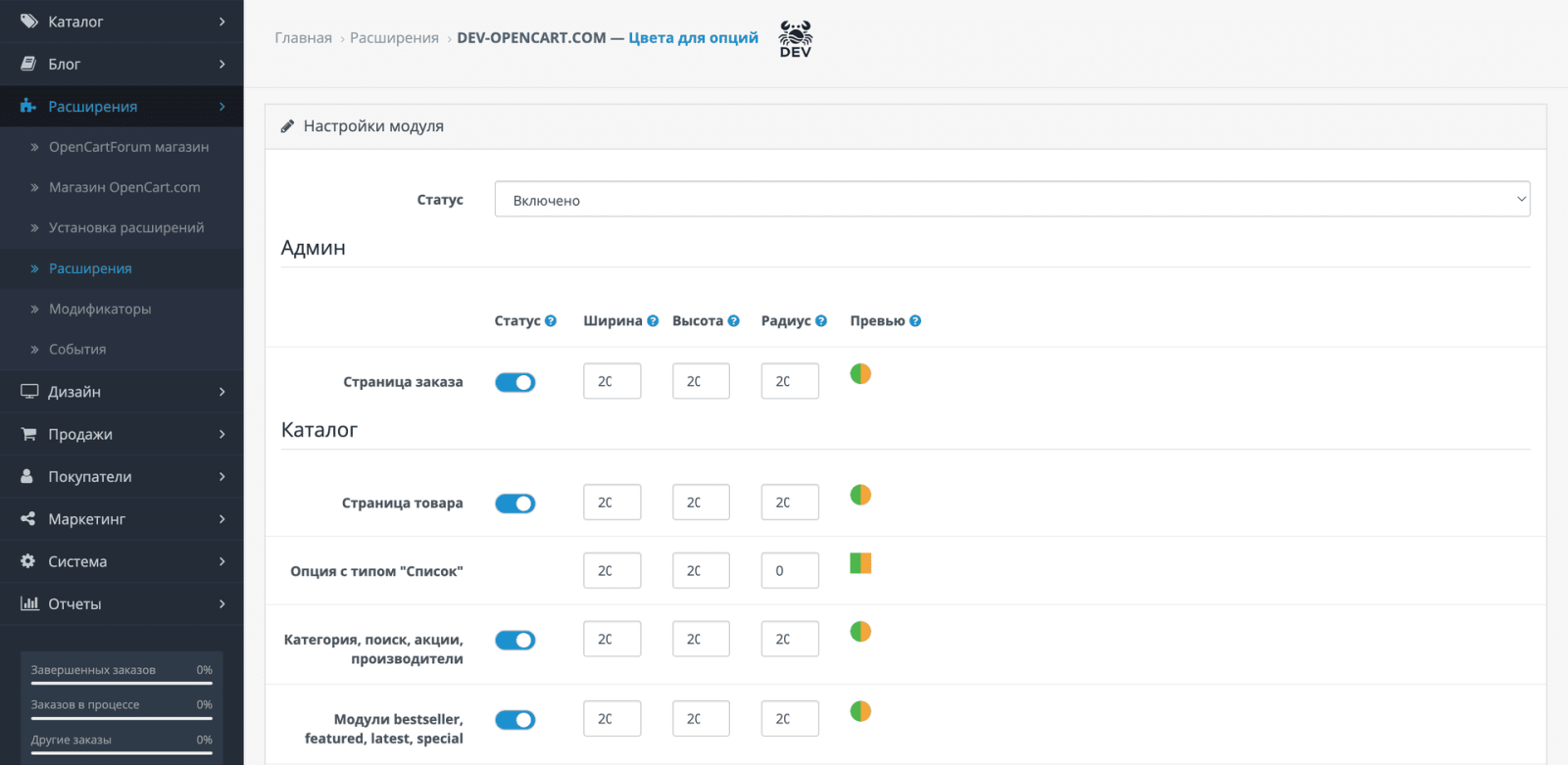Select Расширения submenu item
This screenshot has width=1568, height=766.
click(x=90, y=268)
